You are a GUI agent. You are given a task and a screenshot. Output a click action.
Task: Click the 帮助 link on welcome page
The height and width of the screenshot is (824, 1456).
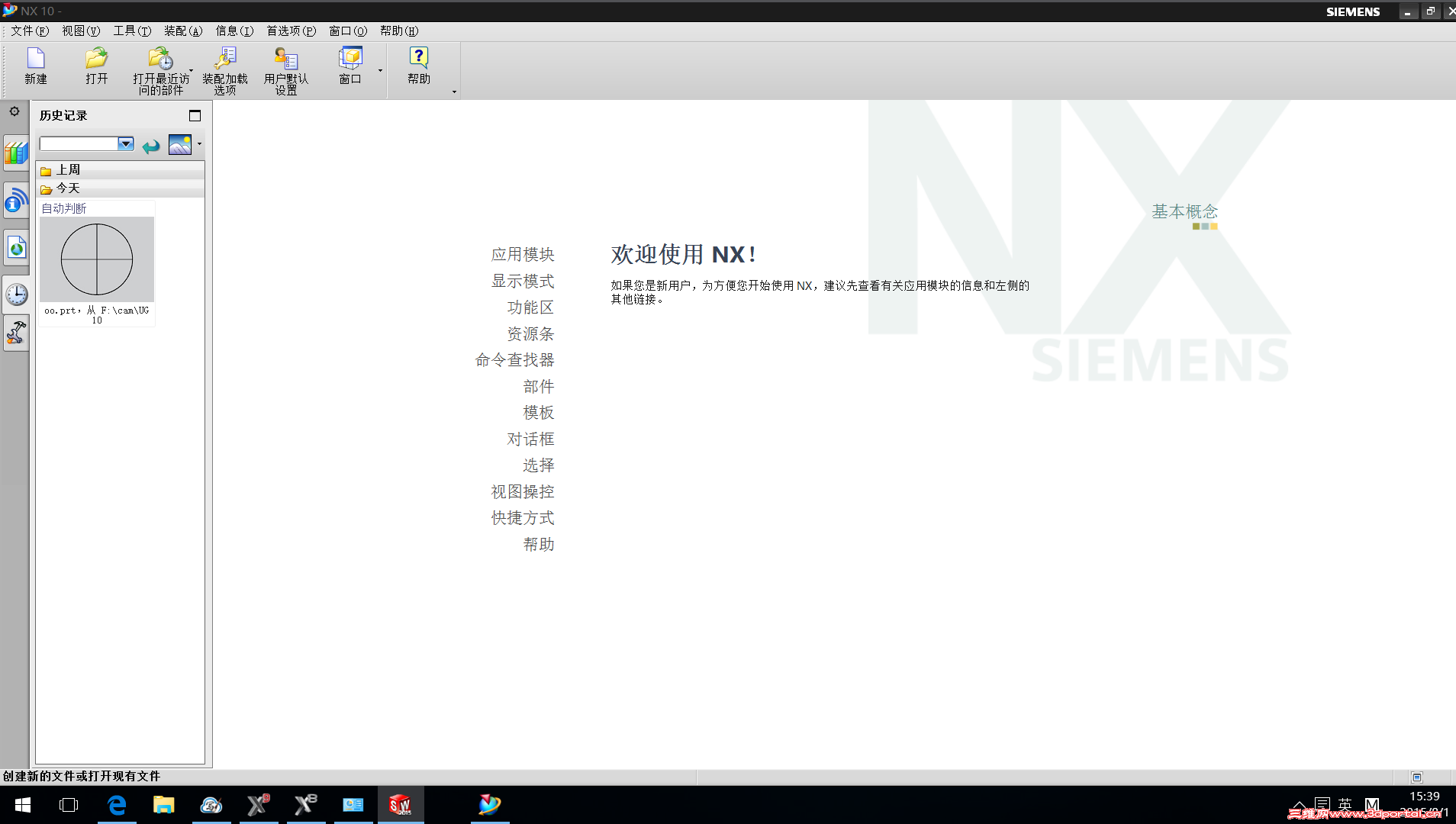tap(539, 545)
